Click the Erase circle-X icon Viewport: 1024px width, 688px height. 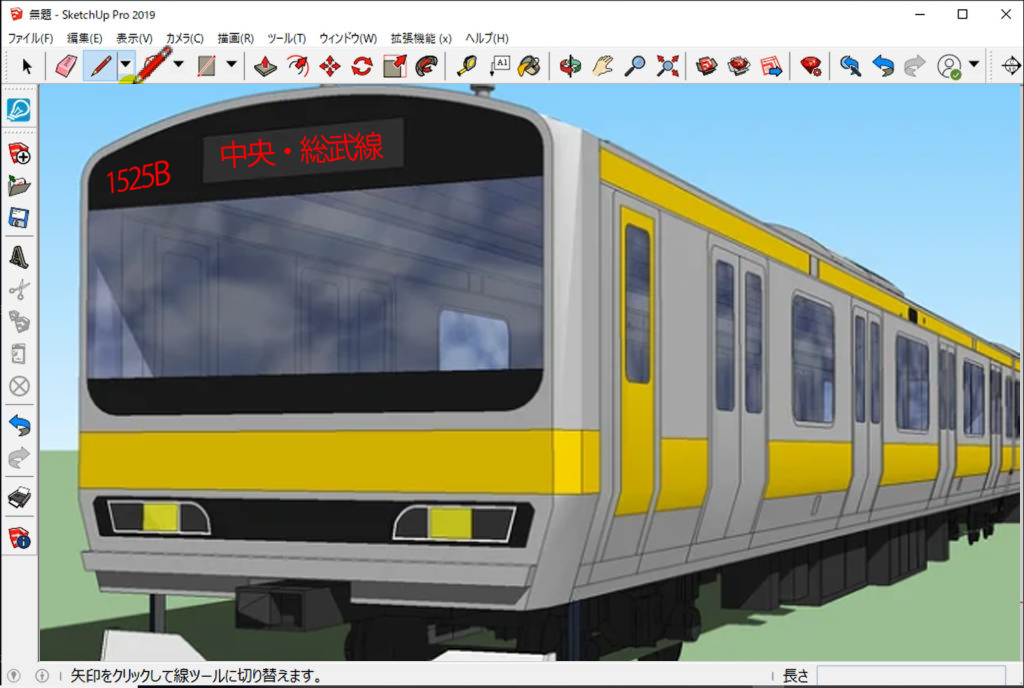pyautogui.click(x=19, y=386)
